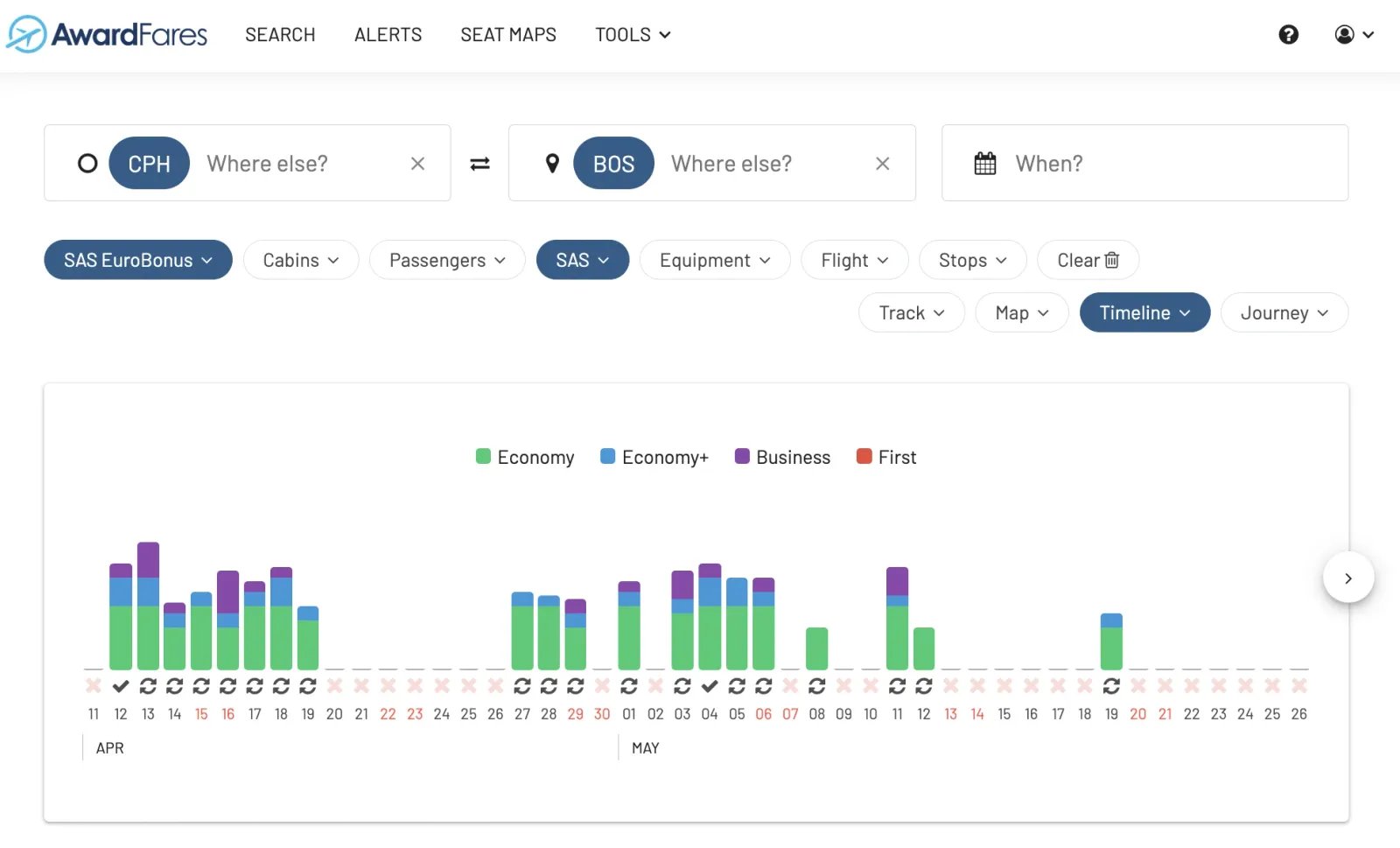Screen dimensions: 1400x848
Task: Clear all filters with the Clear button
Action: click(x=1088, y=260)
